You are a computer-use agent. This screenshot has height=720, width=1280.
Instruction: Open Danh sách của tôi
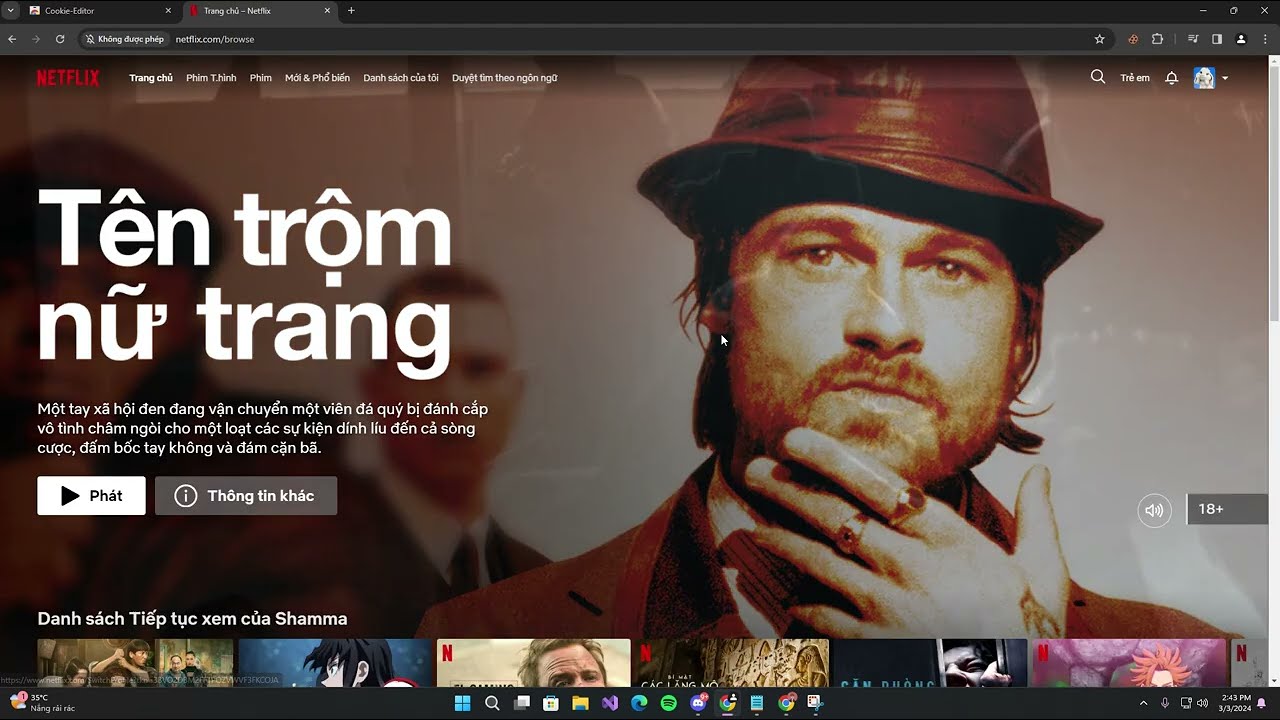point(401,78)
